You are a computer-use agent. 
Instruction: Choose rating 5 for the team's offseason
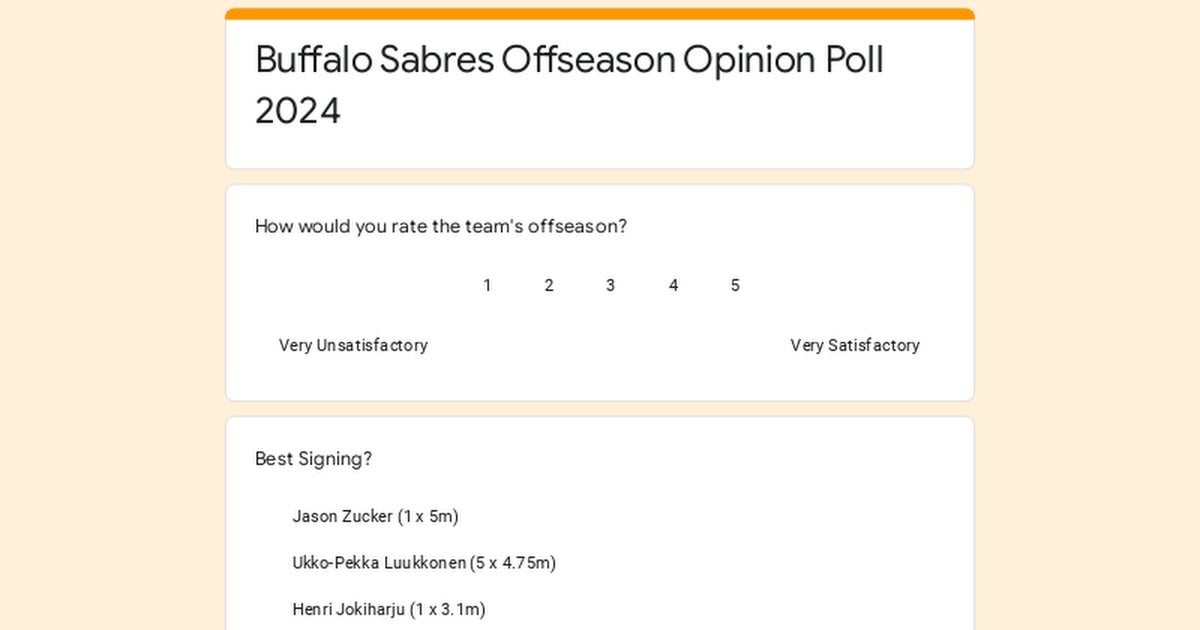(735, 286)
